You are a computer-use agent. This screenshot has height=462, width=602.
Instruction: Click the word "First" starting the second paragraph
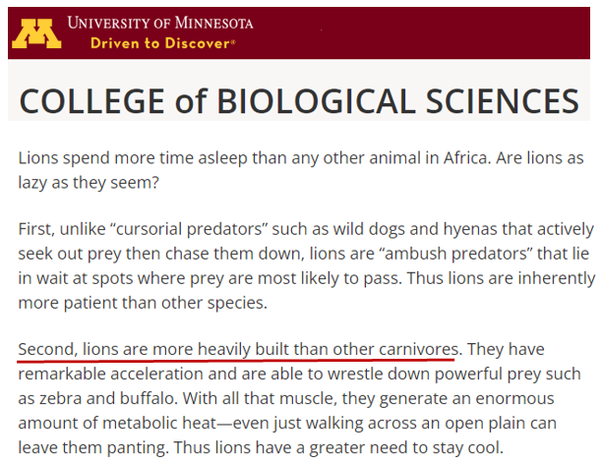(36, 229)
